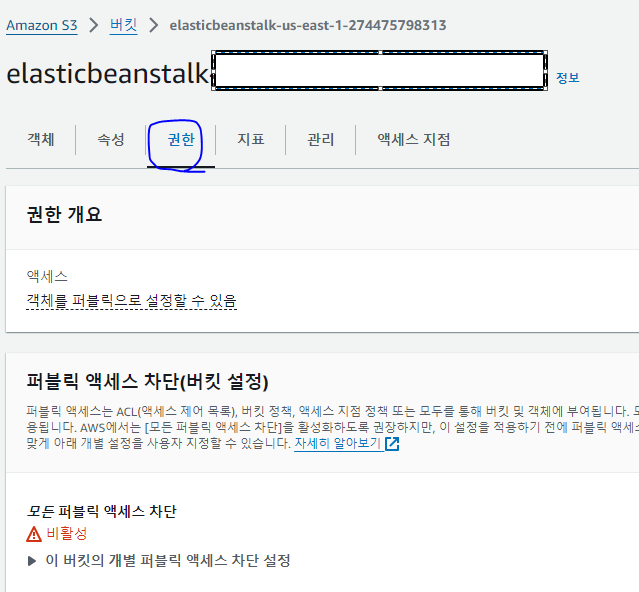Go to the 버킷 breadcrumb link
639x592 pixels.
pyautogui.click(x=123, y=25)
